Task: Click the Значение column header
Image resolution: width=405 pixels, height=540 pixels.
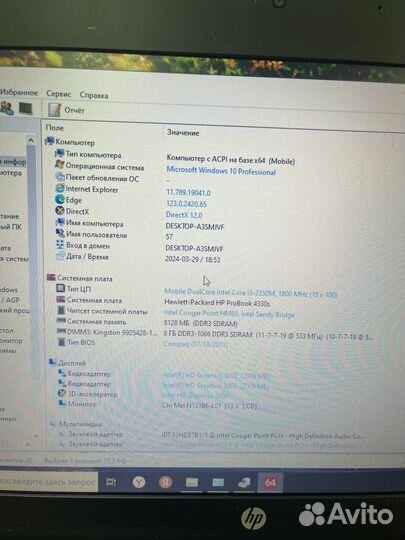Action: (x=183, y=133)
